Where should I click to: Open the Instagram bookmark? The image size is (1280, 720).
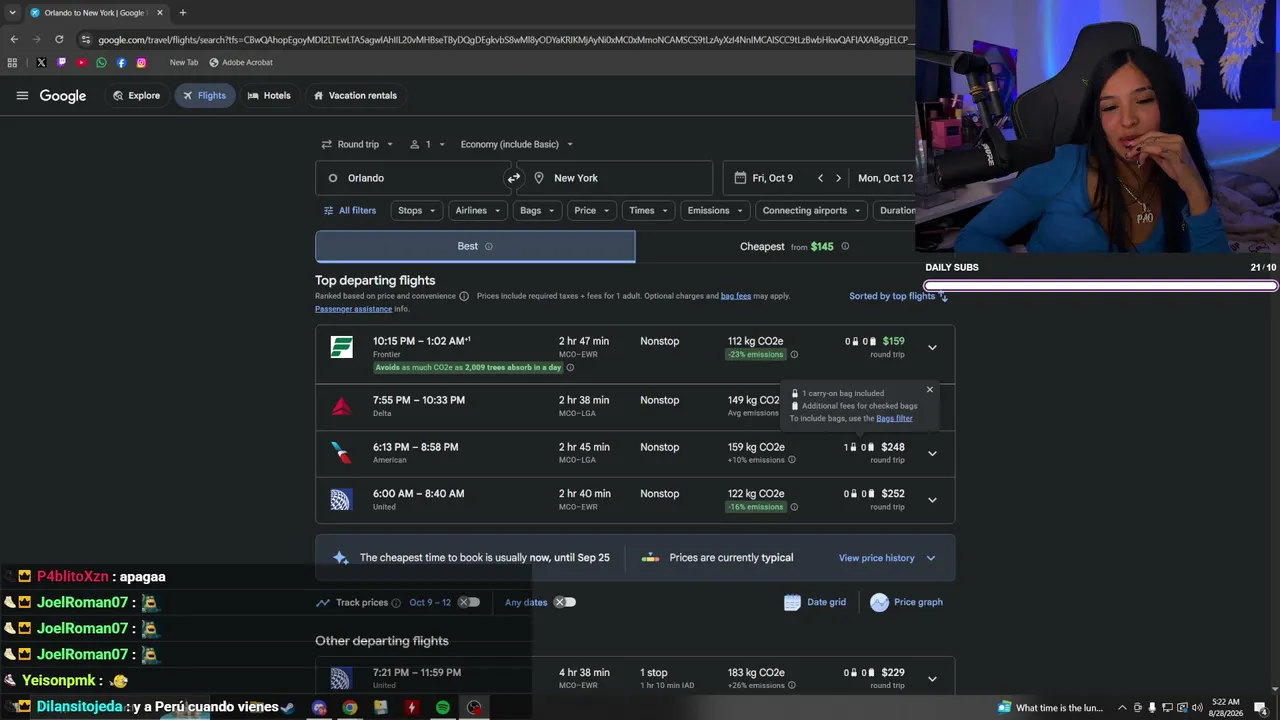click(x=141, y=62)
